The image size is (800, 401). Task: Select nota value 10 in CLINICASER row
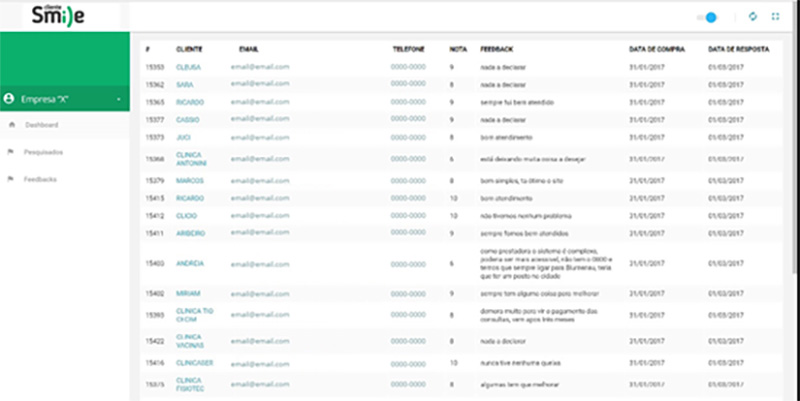(454, 363)
